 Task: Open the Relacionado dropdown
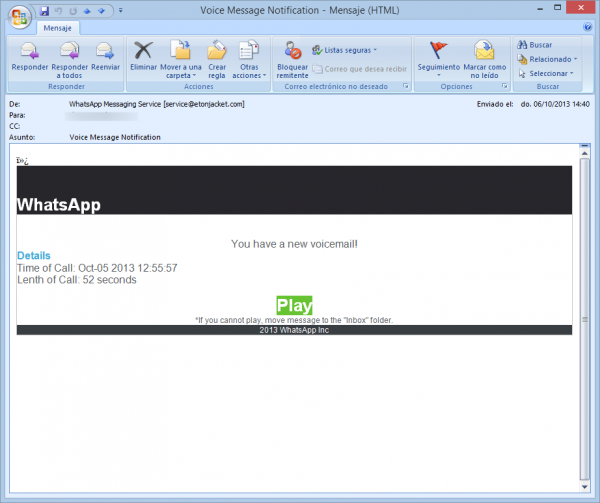(x=547, y=59)
